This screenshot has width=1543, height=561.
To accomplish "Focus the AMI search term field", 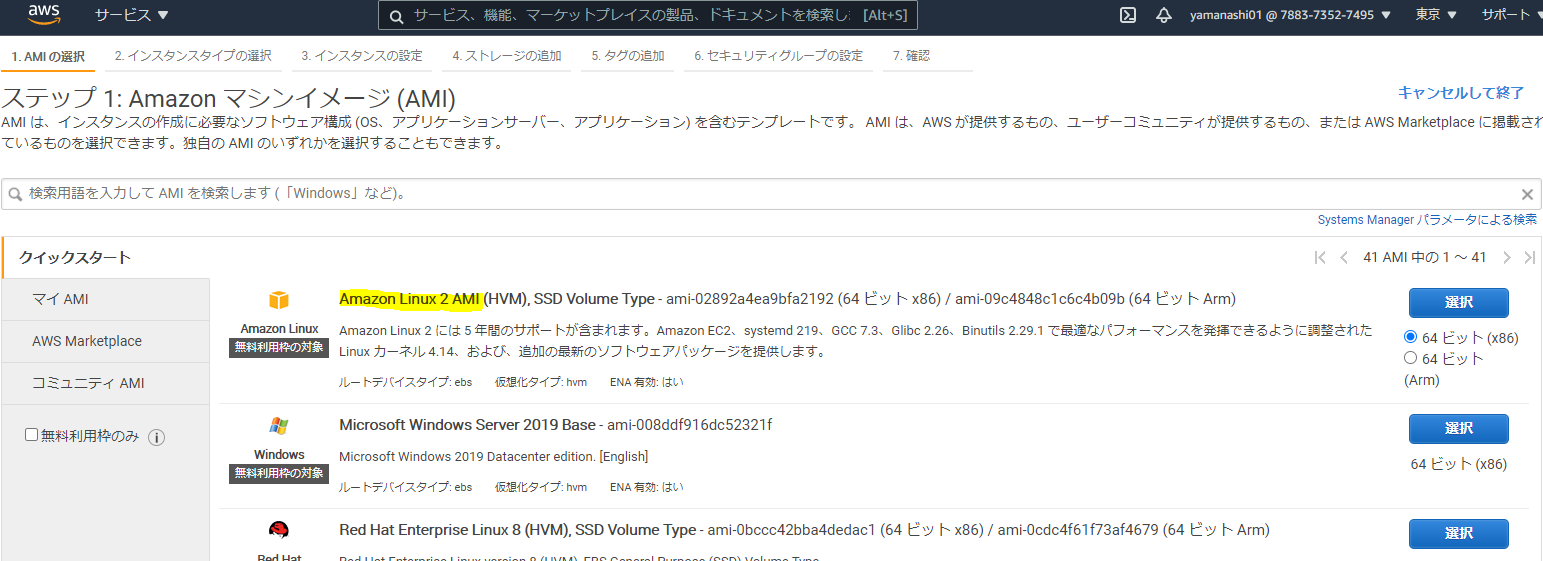I will [770, 194].
